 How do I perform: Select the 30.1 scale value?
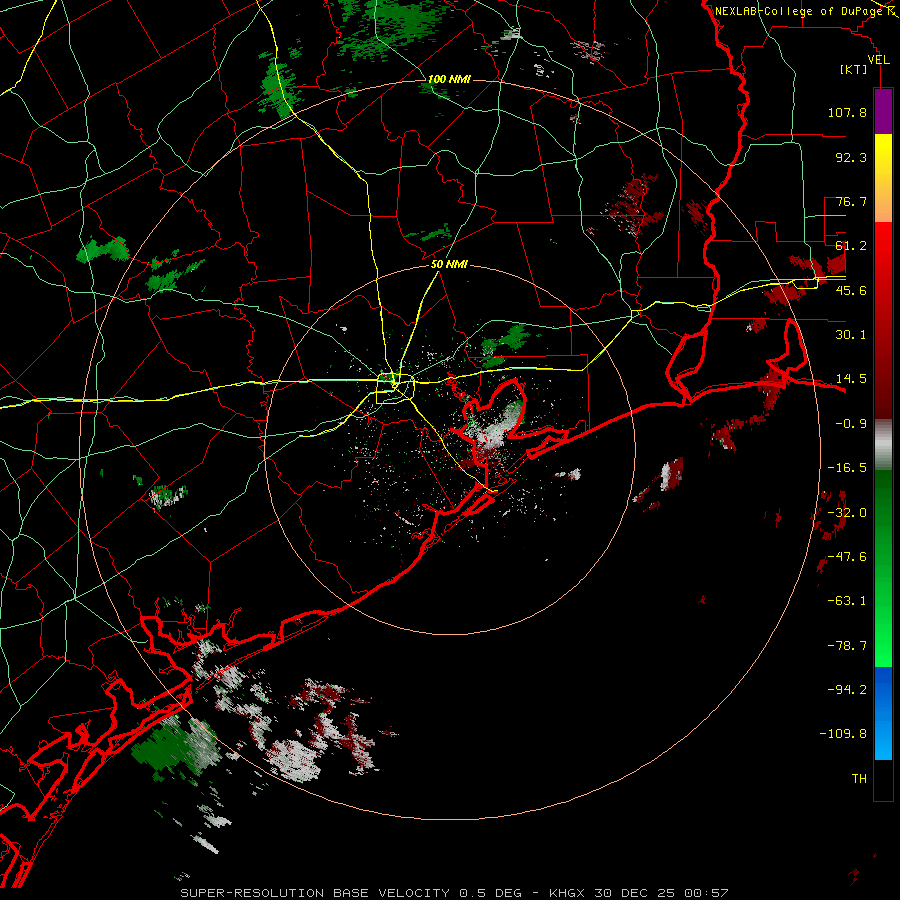click(851, 335)
